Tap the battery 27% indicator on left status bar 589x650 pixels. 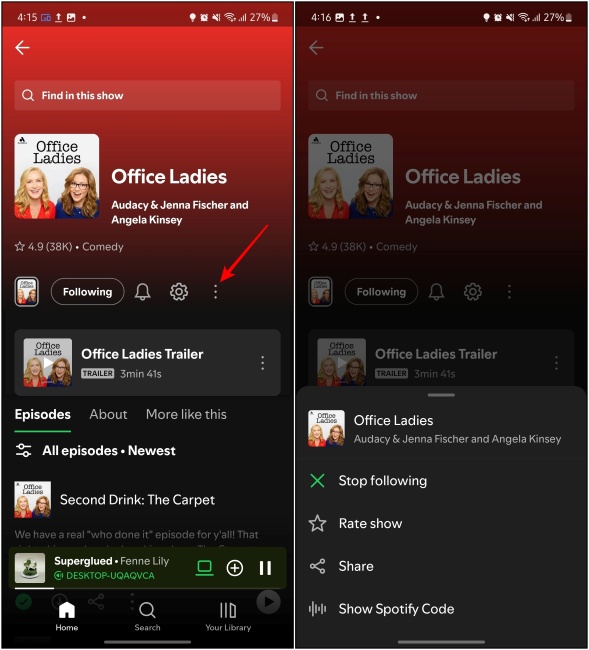coord(264,17)
